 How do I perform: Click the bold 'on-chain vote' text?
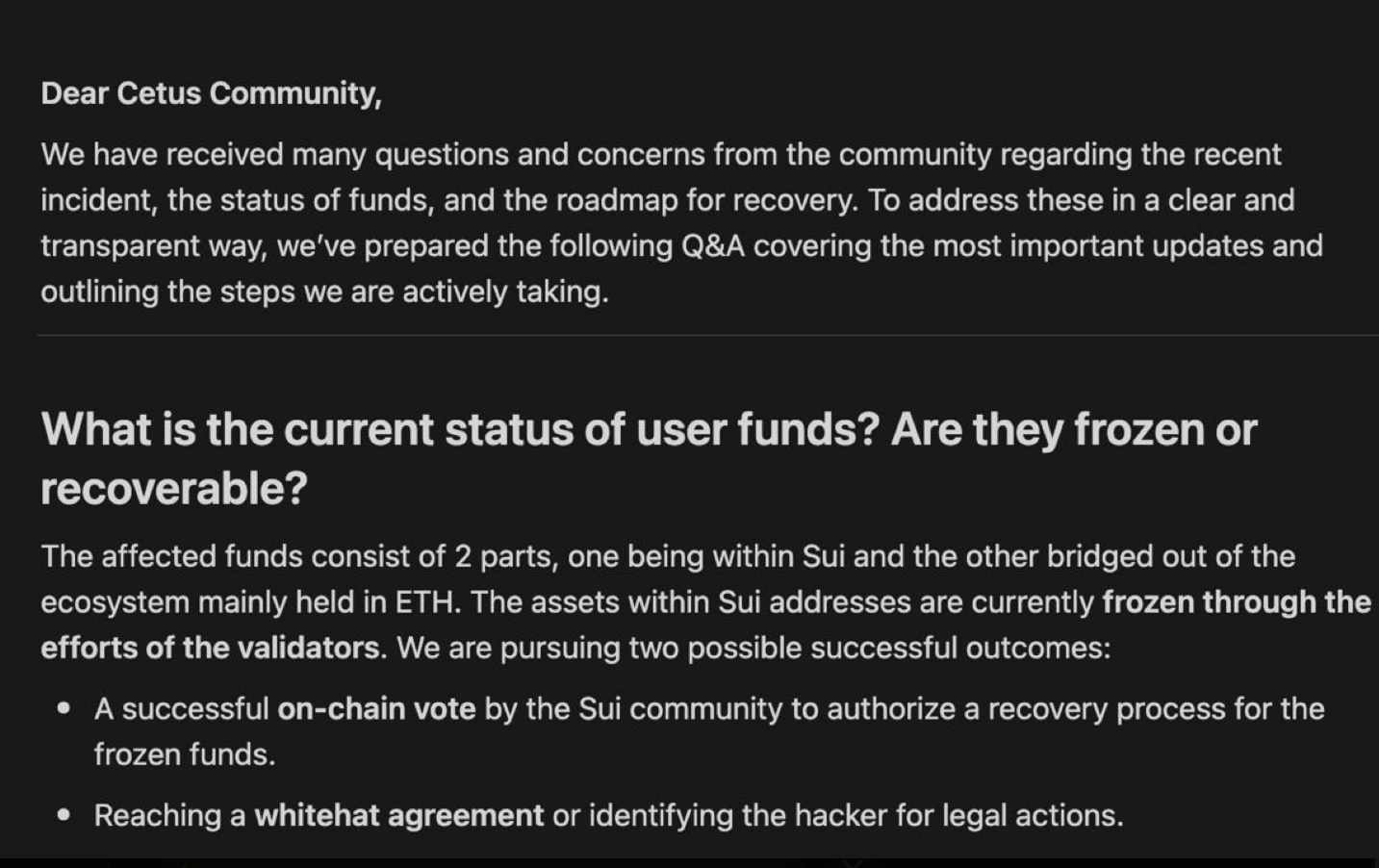pyautogui.click(x=376, y=709)
